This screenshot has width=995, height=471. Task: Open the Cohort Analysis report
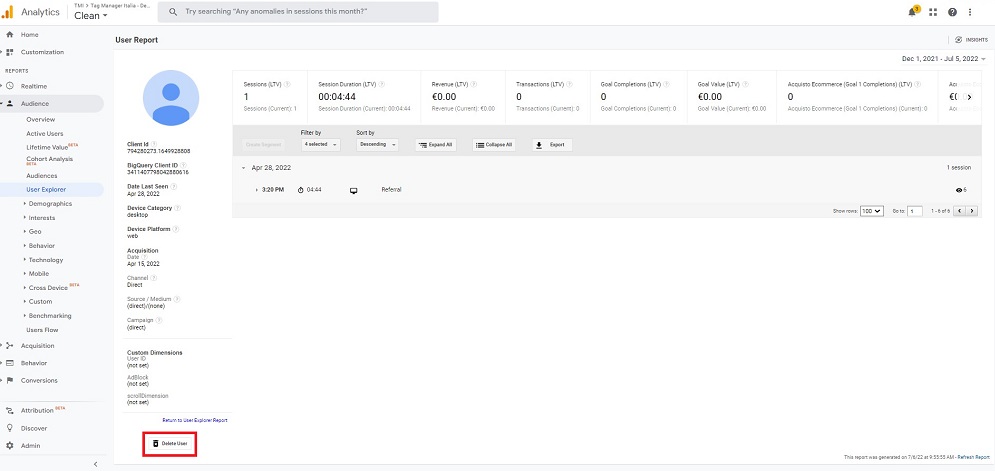(x=49, y=161)
